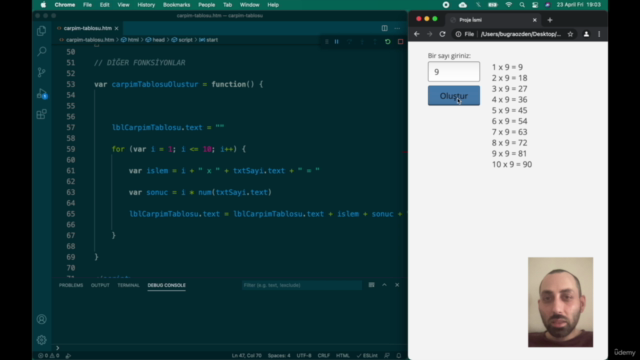Open the View menu in menu bar

[123, 5]
